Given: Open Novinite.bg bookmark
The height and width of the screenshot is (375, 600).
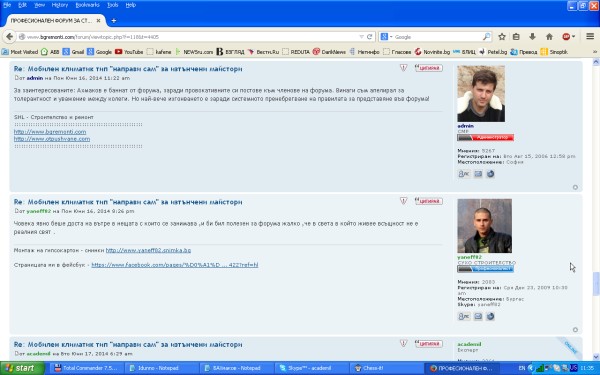Looking at the screenshot, I should pyautogui.click(x=432, y=52).
